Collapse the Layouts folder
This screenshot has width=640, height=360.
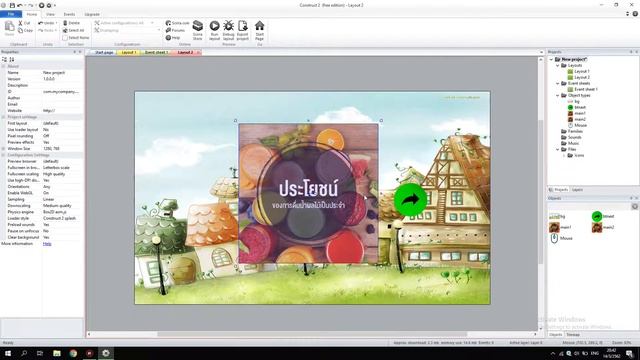coord(558,65)
